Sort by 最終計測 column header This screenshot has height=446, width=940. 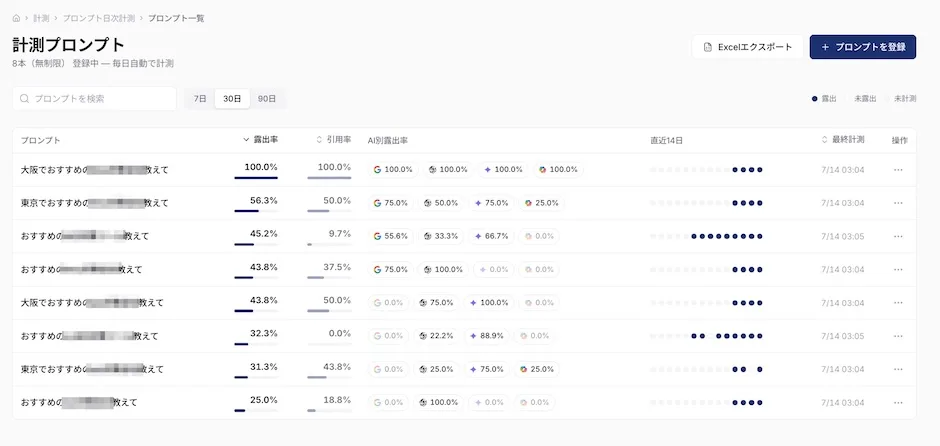pyautogui.click(x=843, y=140)
